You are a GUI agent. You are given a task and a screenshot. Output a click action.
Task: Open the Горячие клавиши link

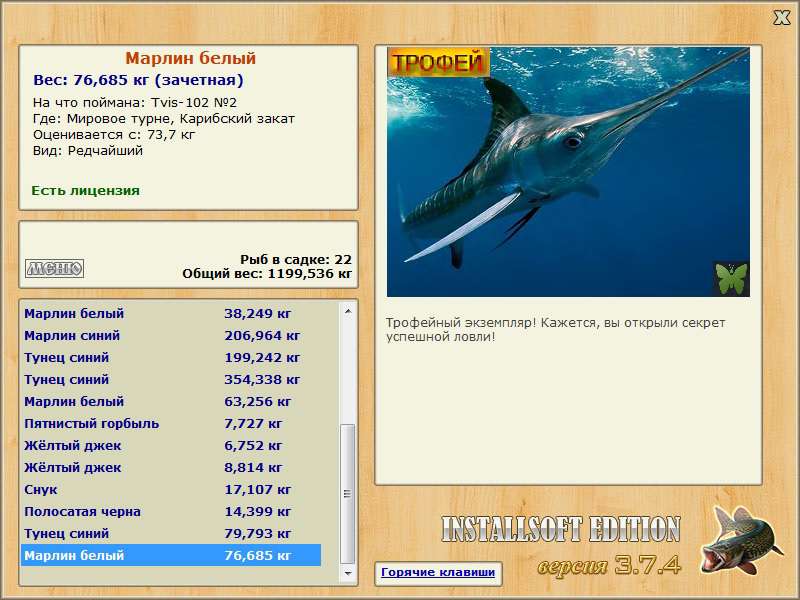tap(438, 572)
